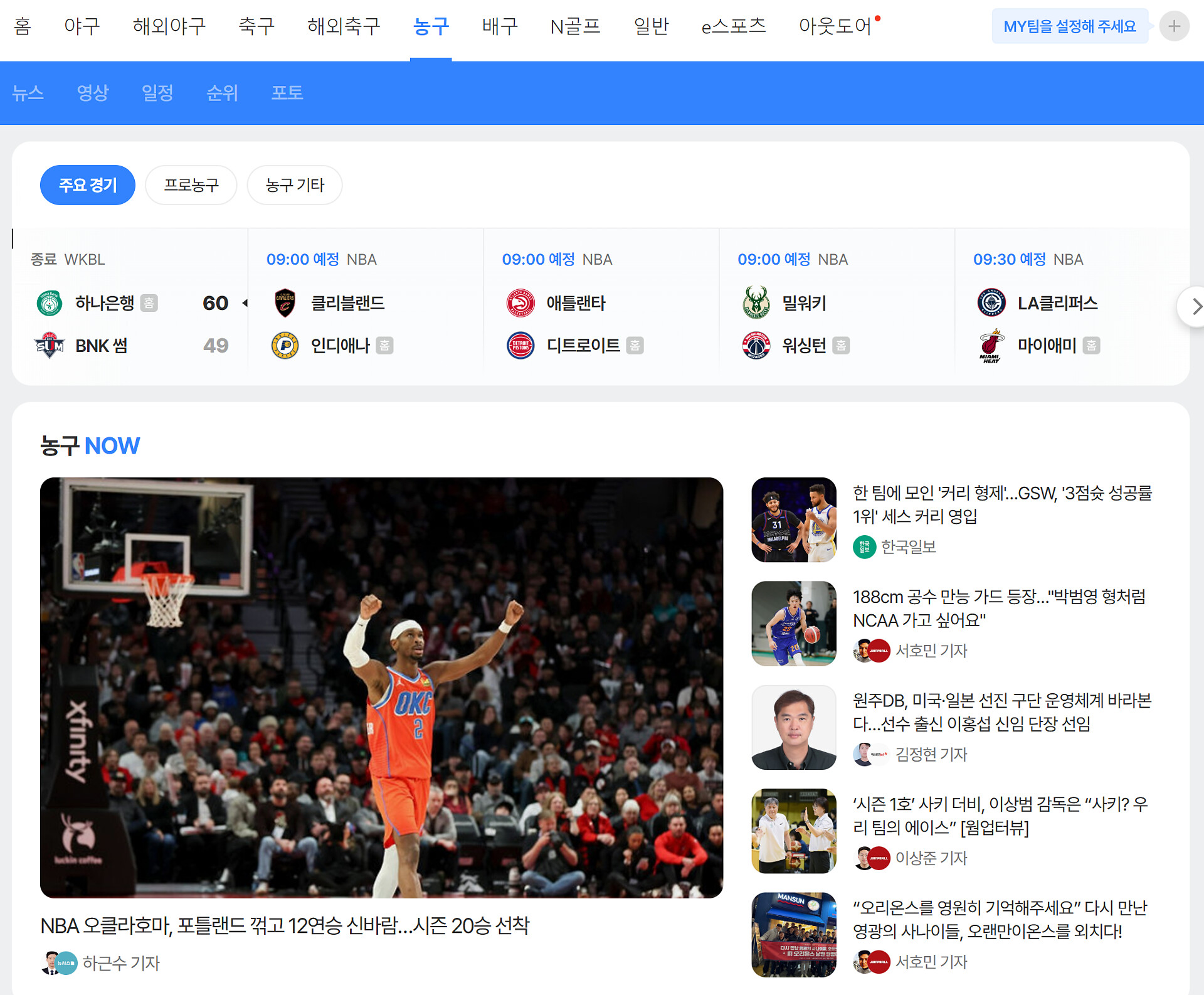Select the 프로농구 filter pill
This screenshot has height=995, width=1204.
point(191,185)
